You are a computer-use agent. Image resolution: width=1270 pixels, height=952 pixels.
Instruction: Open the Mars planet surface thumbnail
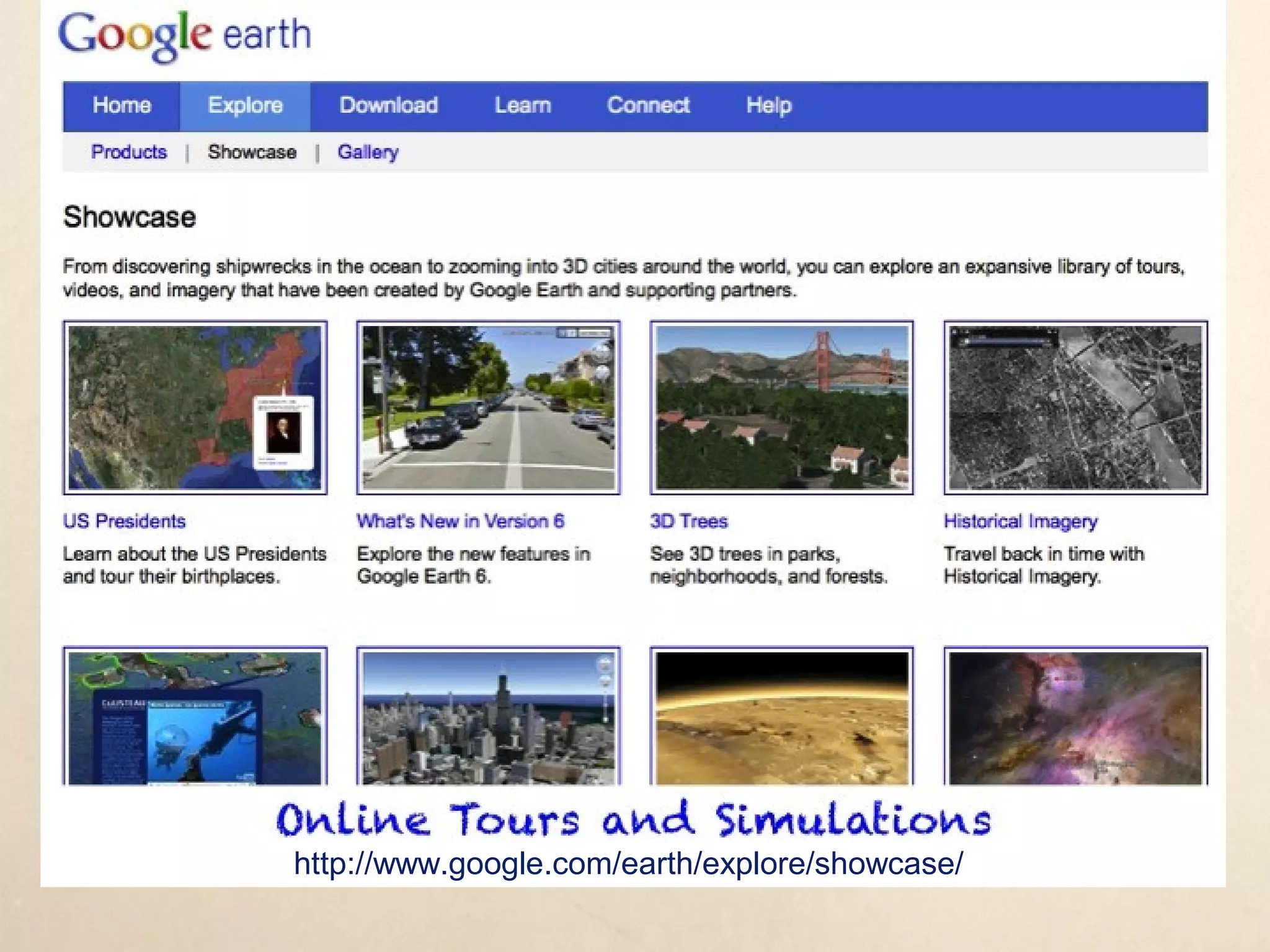point(782,716)
